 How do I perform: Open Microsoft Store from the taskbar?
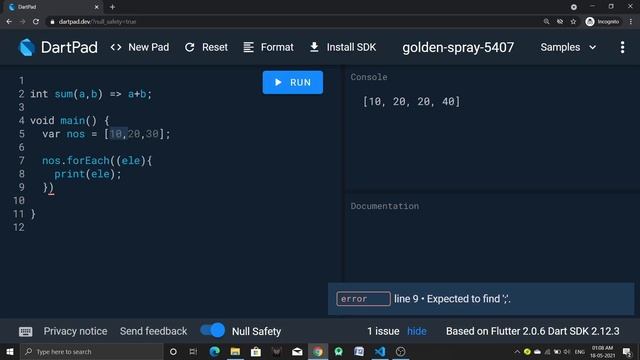256,351
